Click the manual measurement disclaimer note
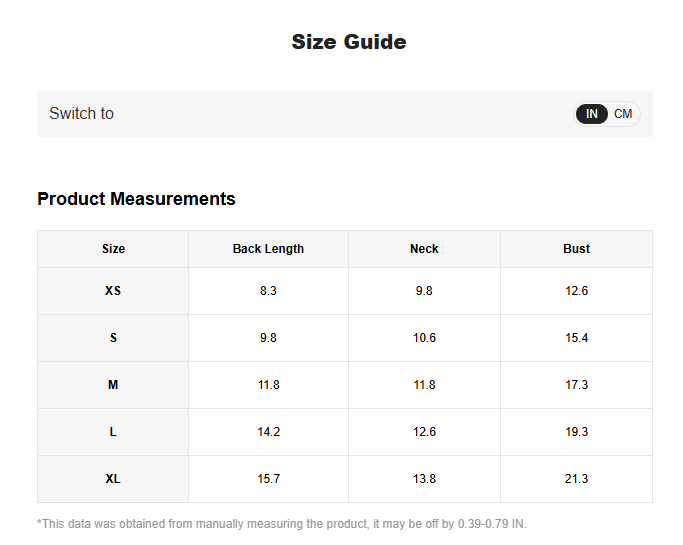 coord(281,524)
